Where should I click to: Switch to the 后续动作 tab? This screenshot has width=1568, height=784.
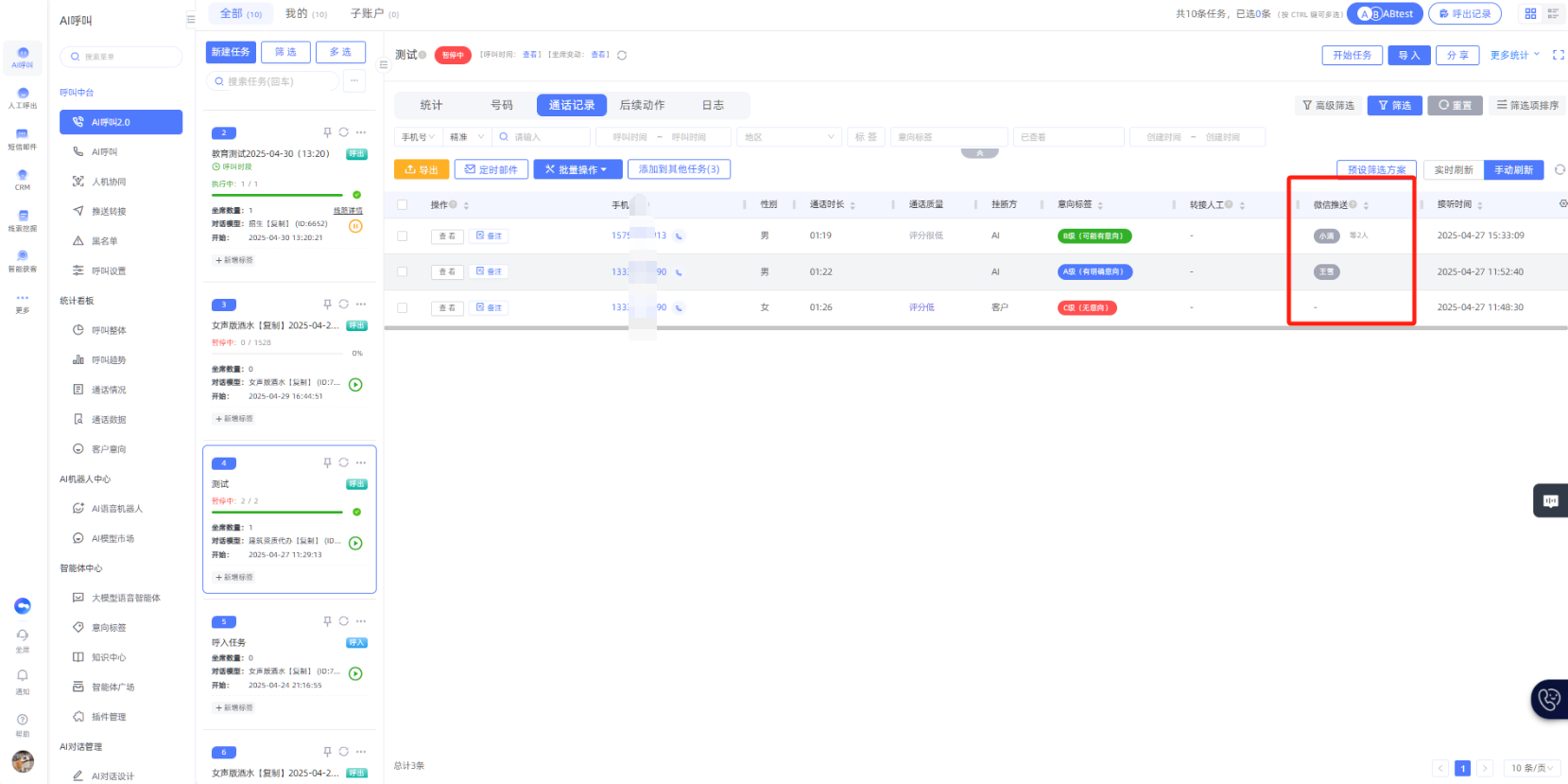(x=642, y=105)
